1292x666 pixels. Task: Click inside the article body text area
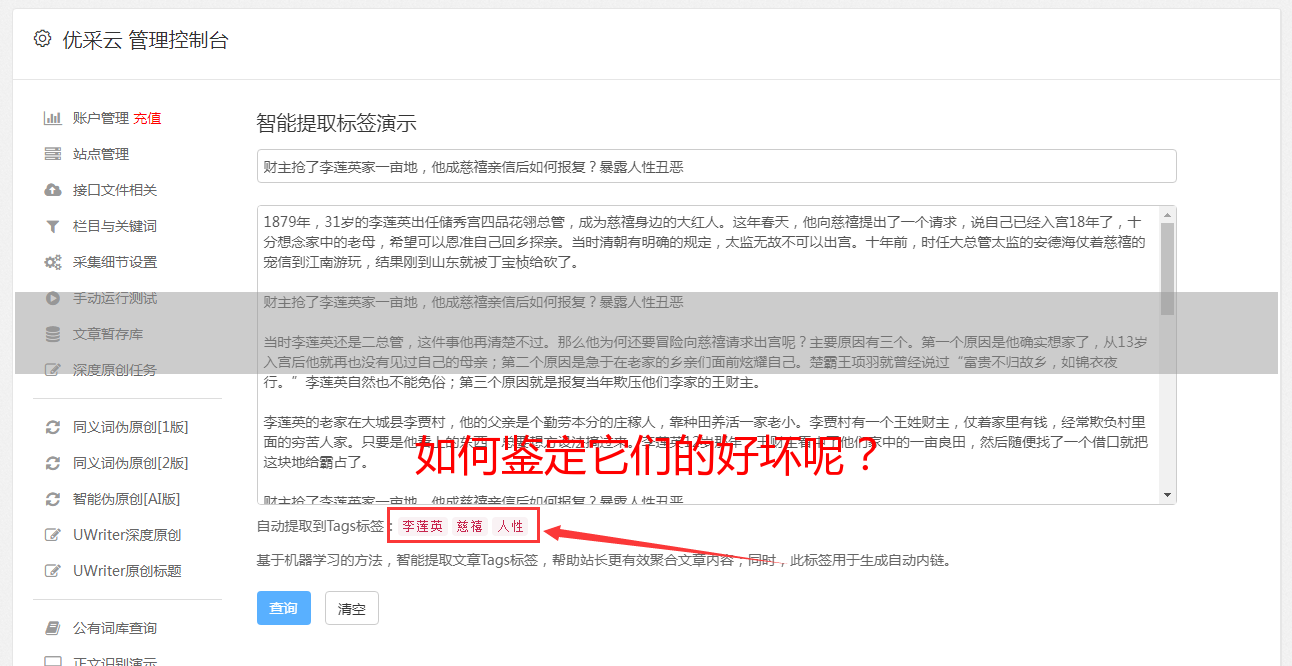point(708,355)
